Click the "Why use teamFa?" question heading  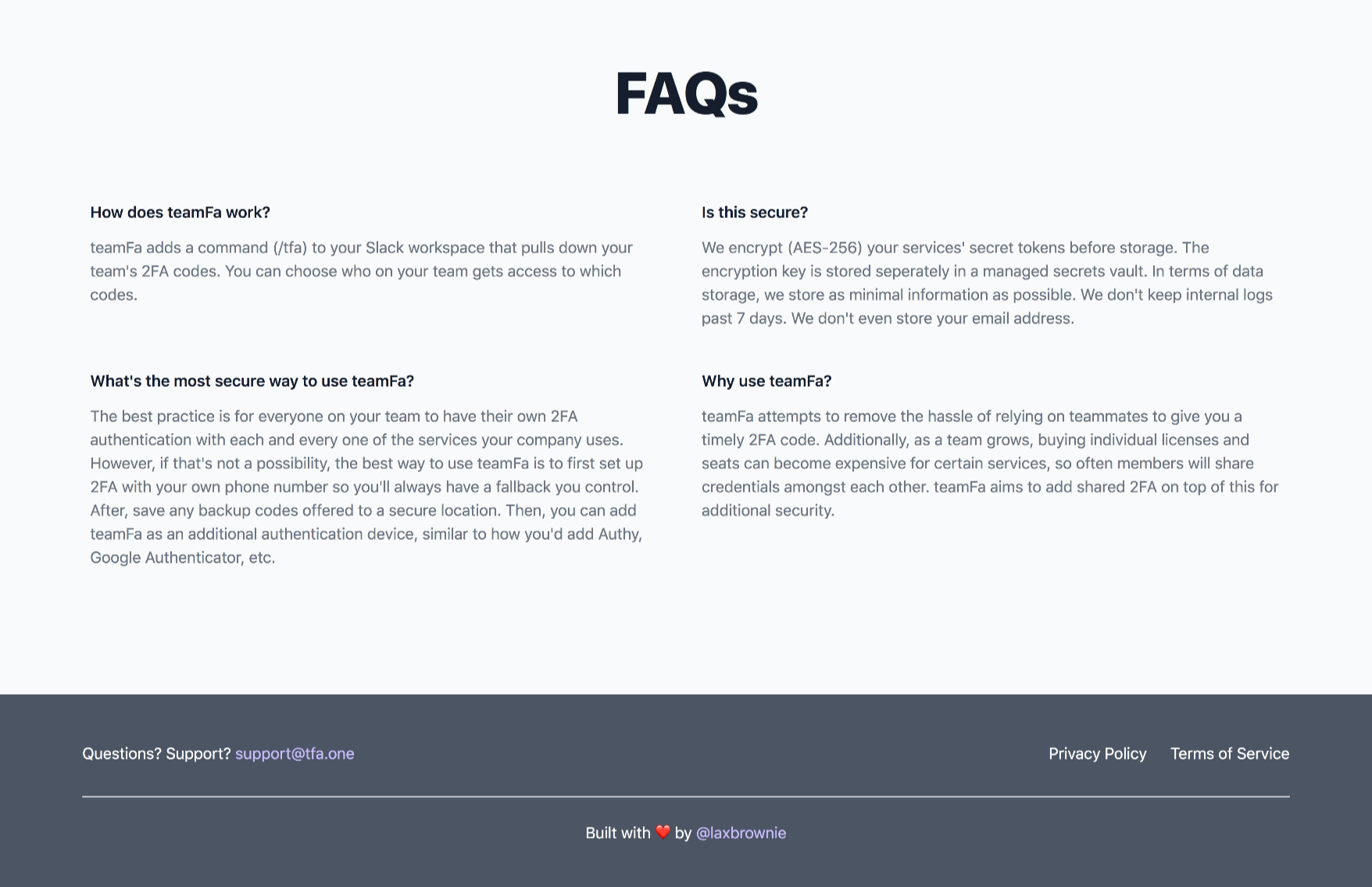pyautogui.click(x=766, y=381)
